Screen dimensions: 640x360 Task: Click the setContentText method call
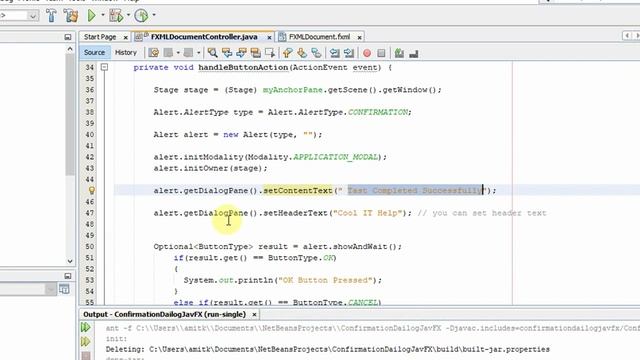[298, 191]
